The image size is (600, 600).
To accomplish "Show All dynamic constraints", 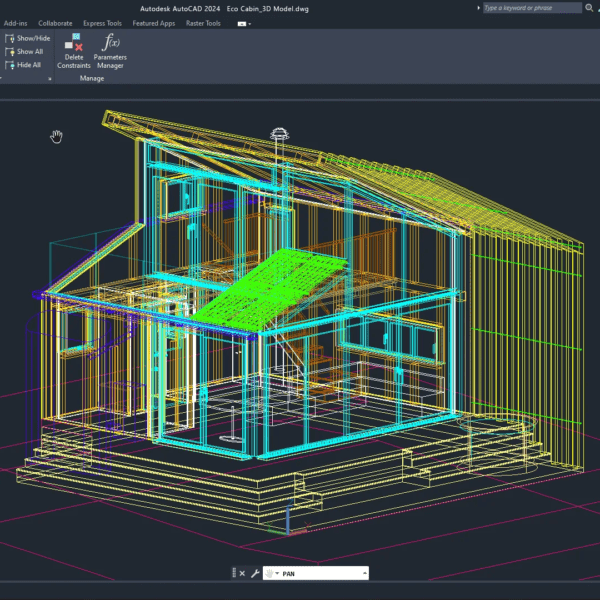I will [28, 51].
